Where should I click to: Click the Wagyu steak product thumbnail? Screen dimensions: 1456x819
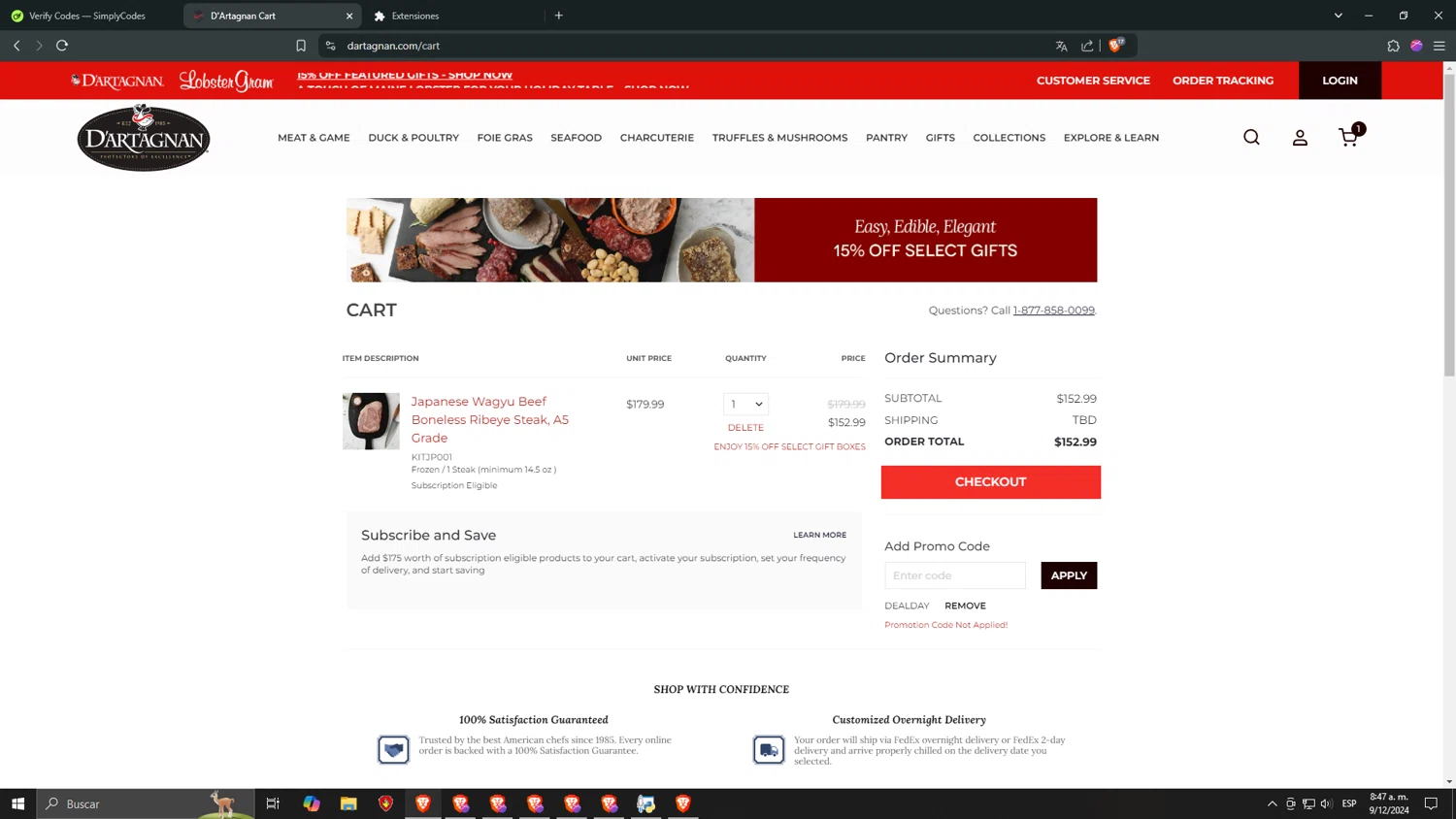click(x=371, y=421)
